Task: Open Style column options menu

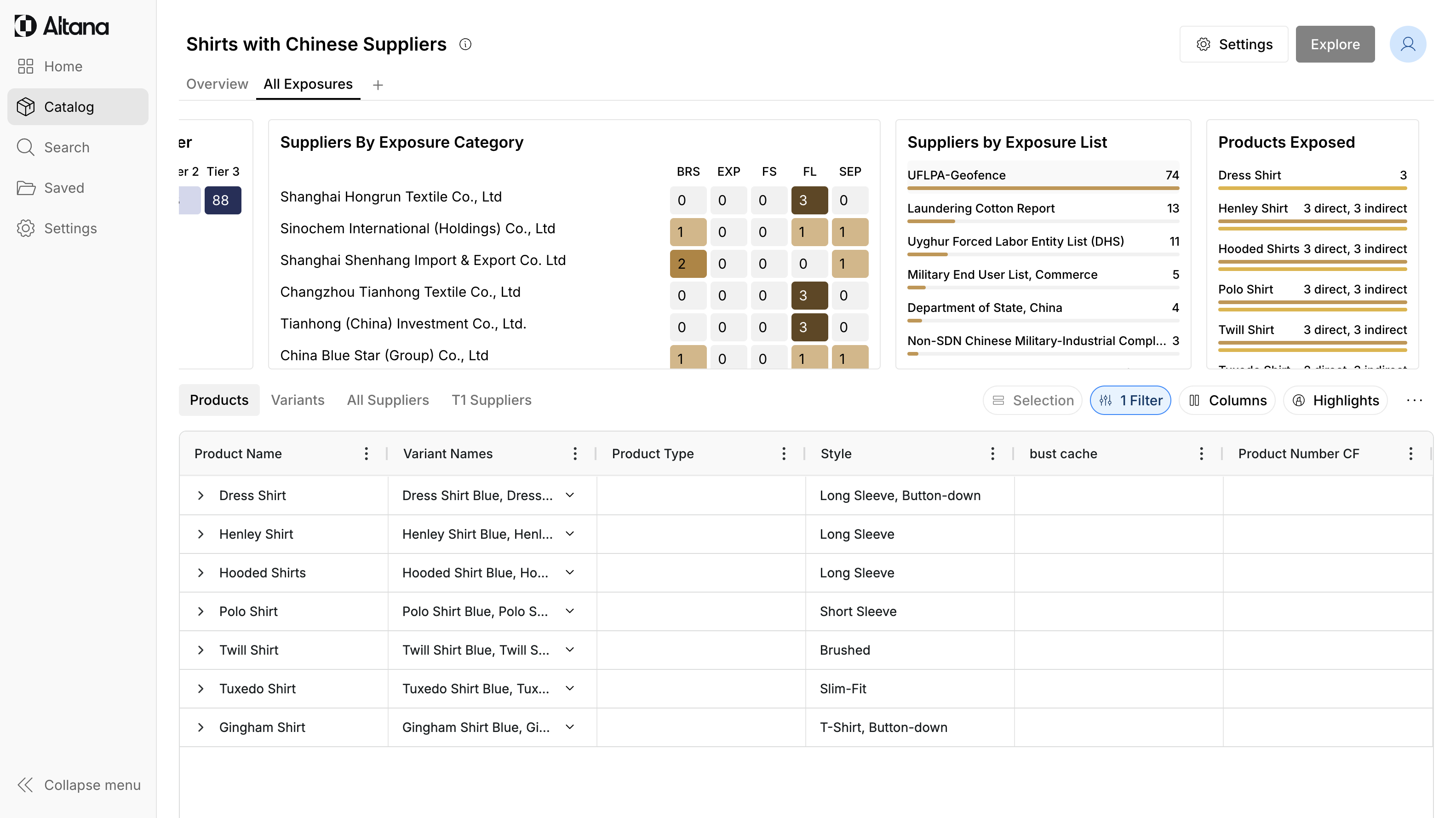Action: coord(992,453)
